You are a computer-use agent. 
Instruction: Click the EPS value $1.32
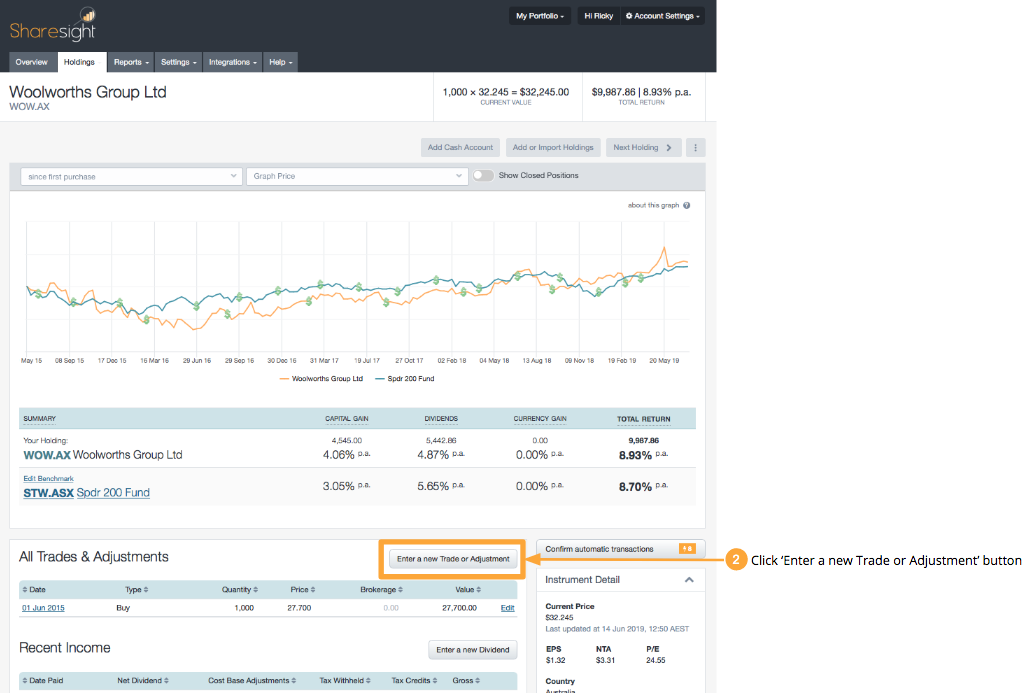pos(555,660)
